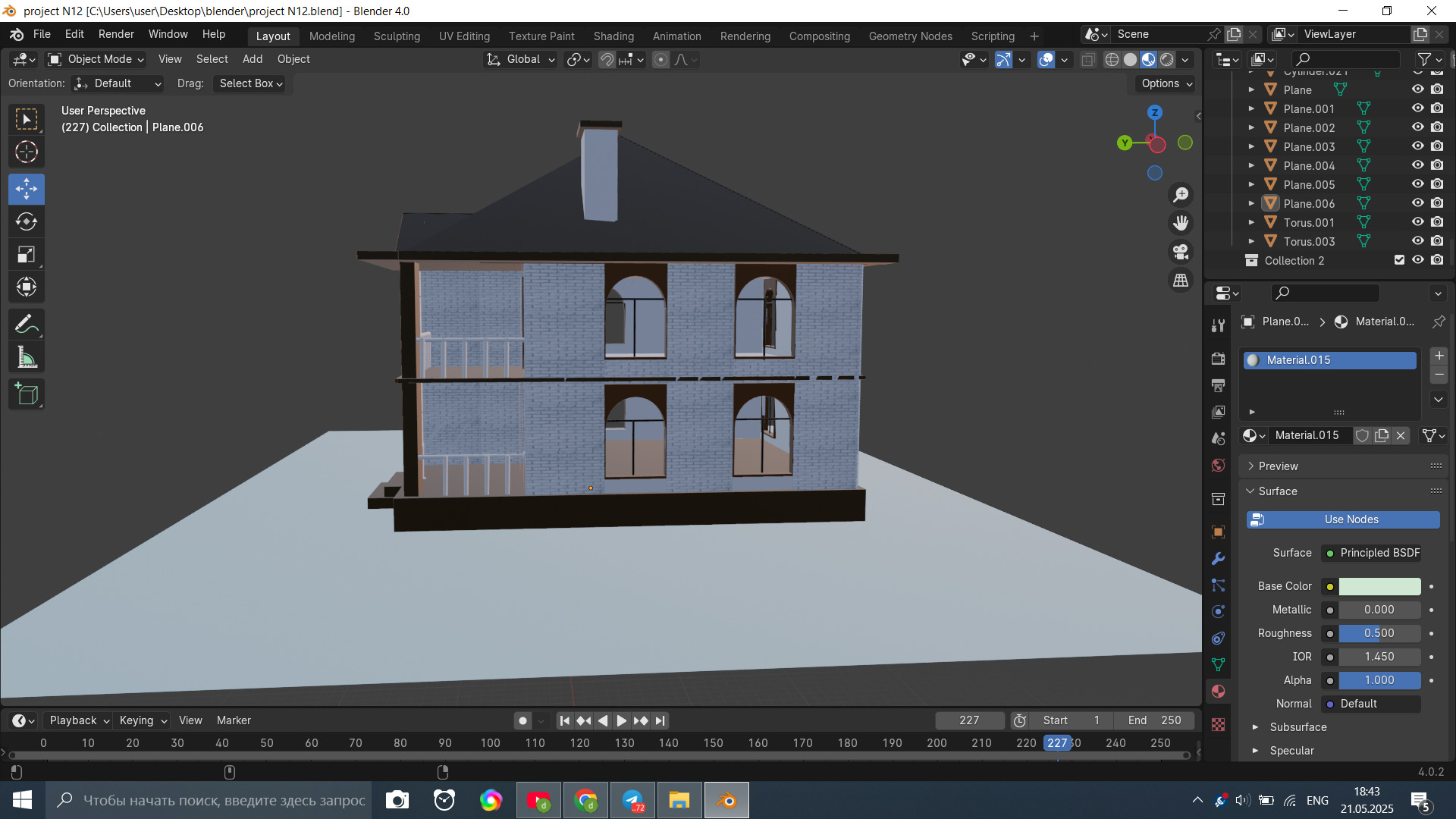This screenshot has width=1456, height=819.
Task: Select the Rotate tool
Action: pos(27,221)
